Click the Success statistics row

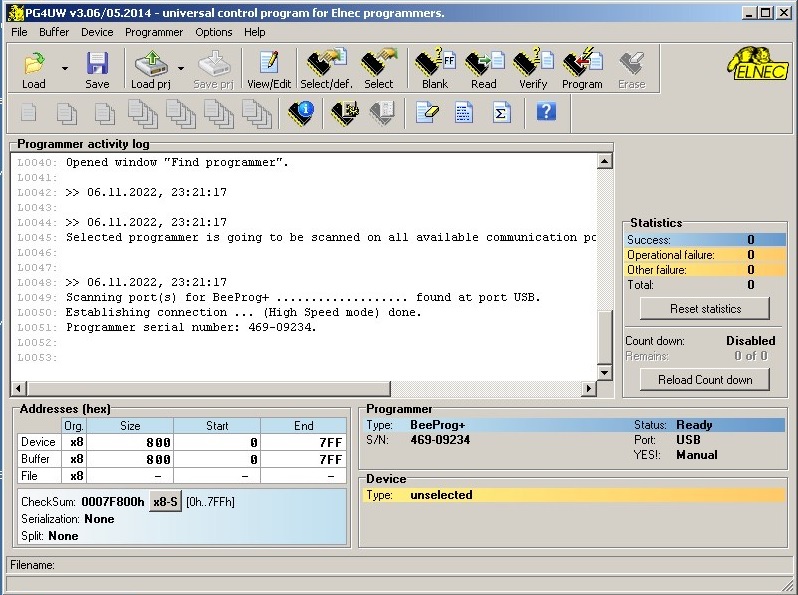pyautogui.click(x=705, y=240)
